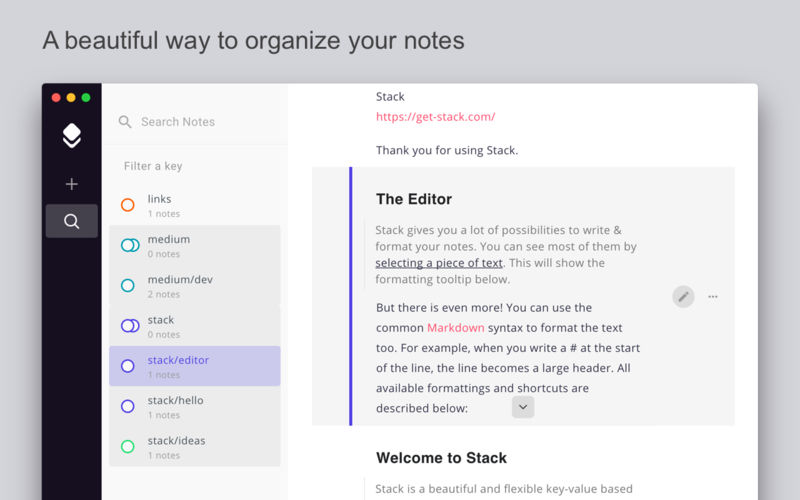Open the three-dots more options menu
Image resolution: width=800 pixels, height=500 pixels.
point(713,296)
